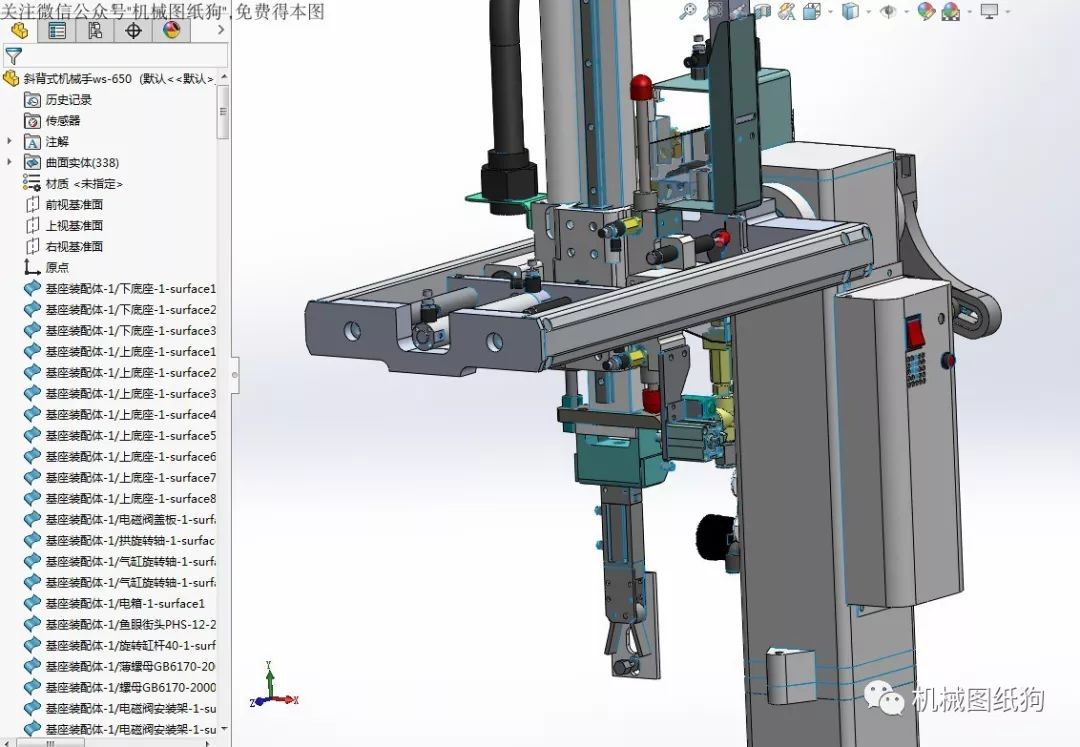The height and width of the screenshot is (747, 1080).
Task: Click the Dynamic Annotation Views icon
Action: click(x=787, y=11)
